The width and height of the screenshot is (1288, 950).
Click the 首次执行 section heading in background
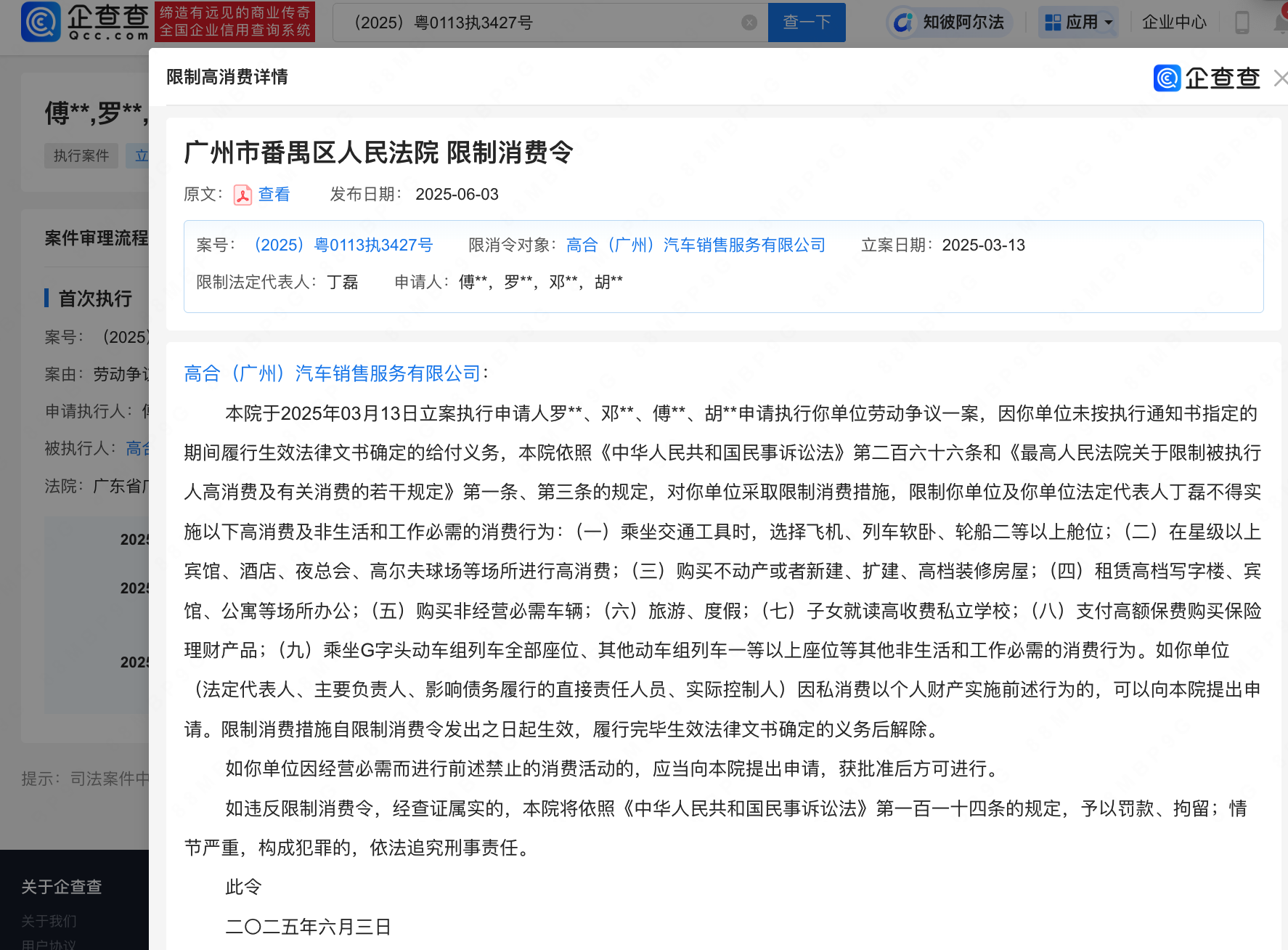[95, 299]
